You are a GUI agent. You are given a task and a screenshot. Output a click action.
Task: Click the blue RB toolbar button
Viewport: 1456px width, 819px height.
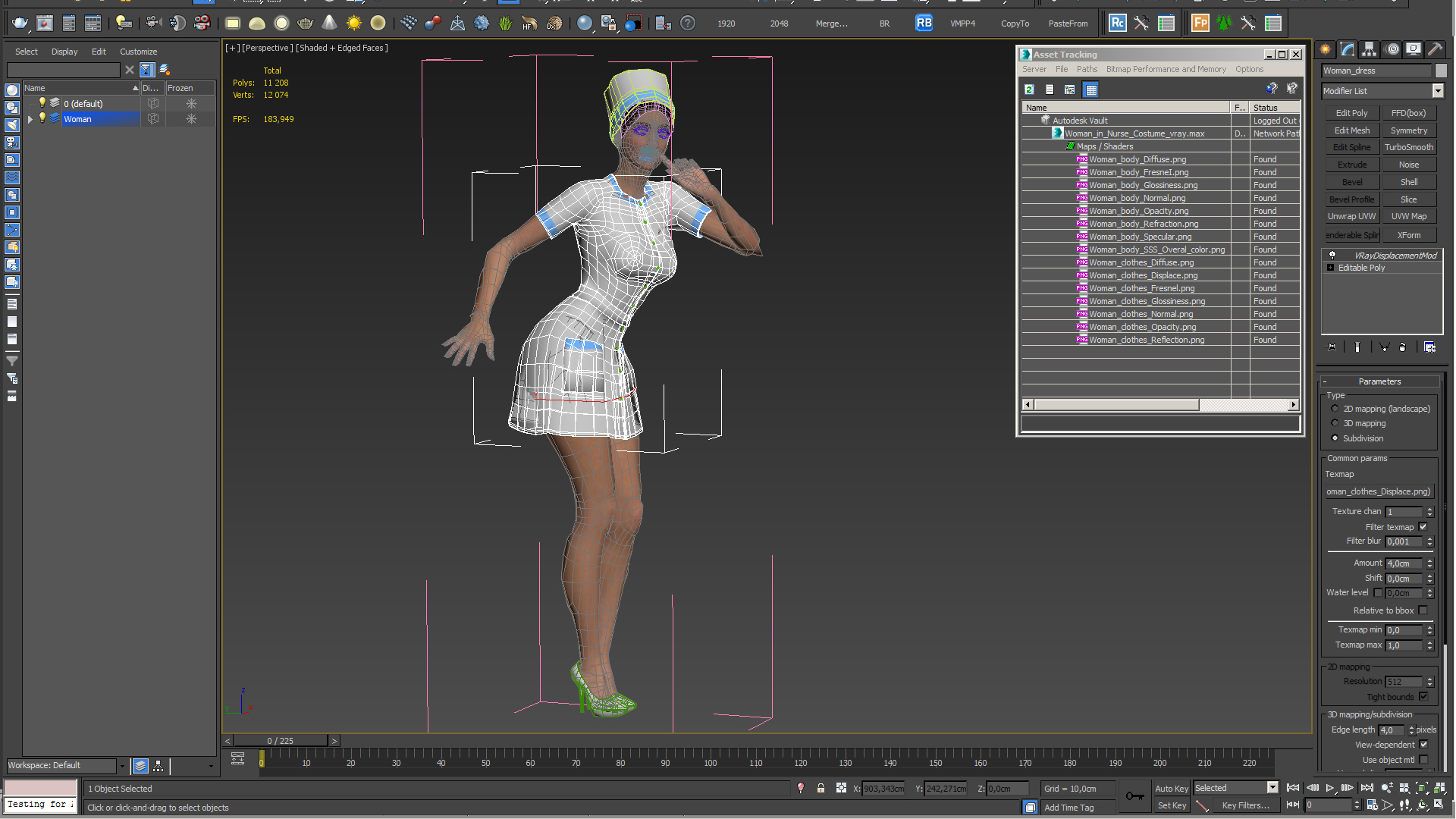924,24
